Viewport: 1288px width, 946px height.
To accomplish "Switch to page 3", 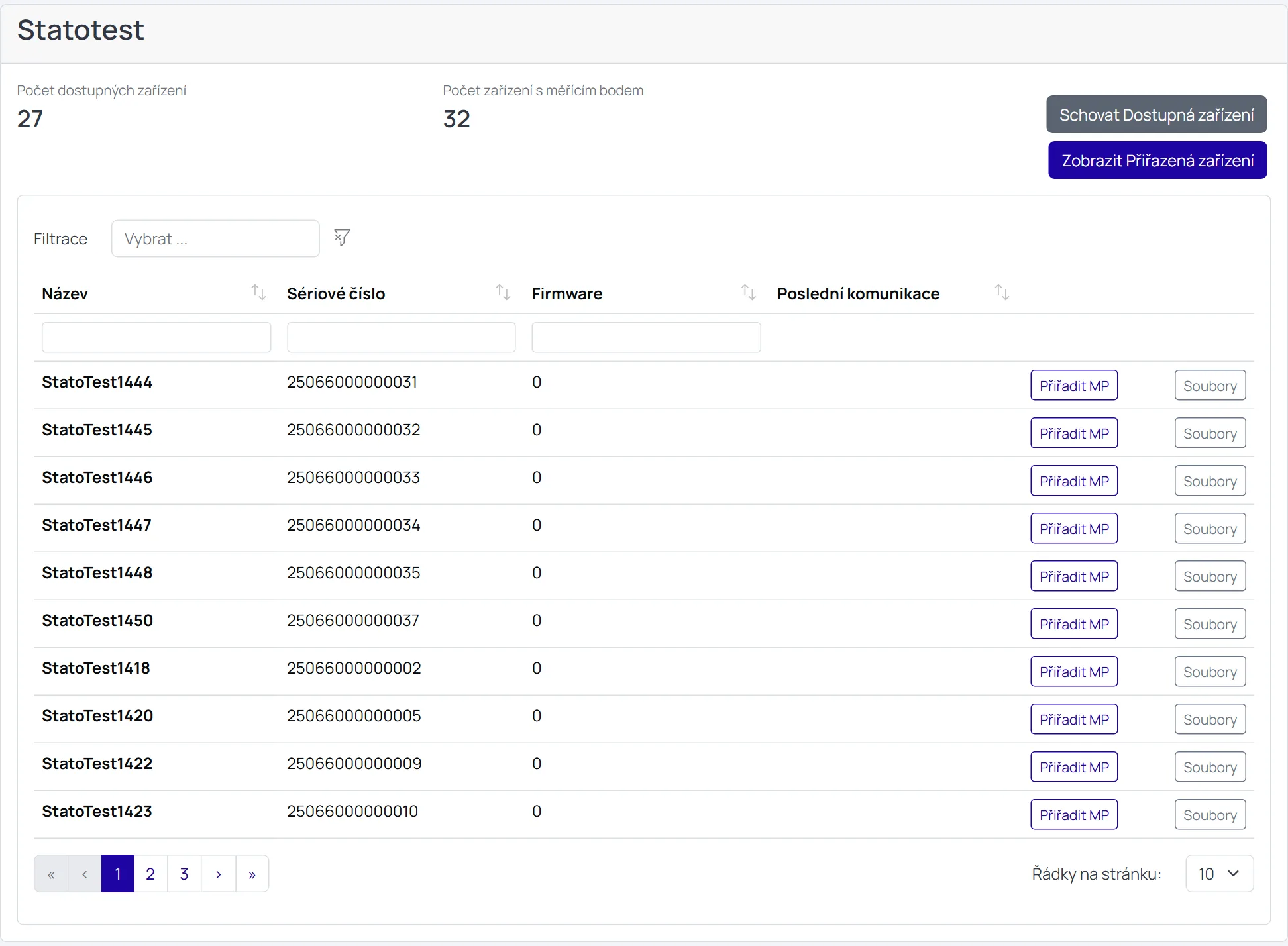I will pos(184,874).
